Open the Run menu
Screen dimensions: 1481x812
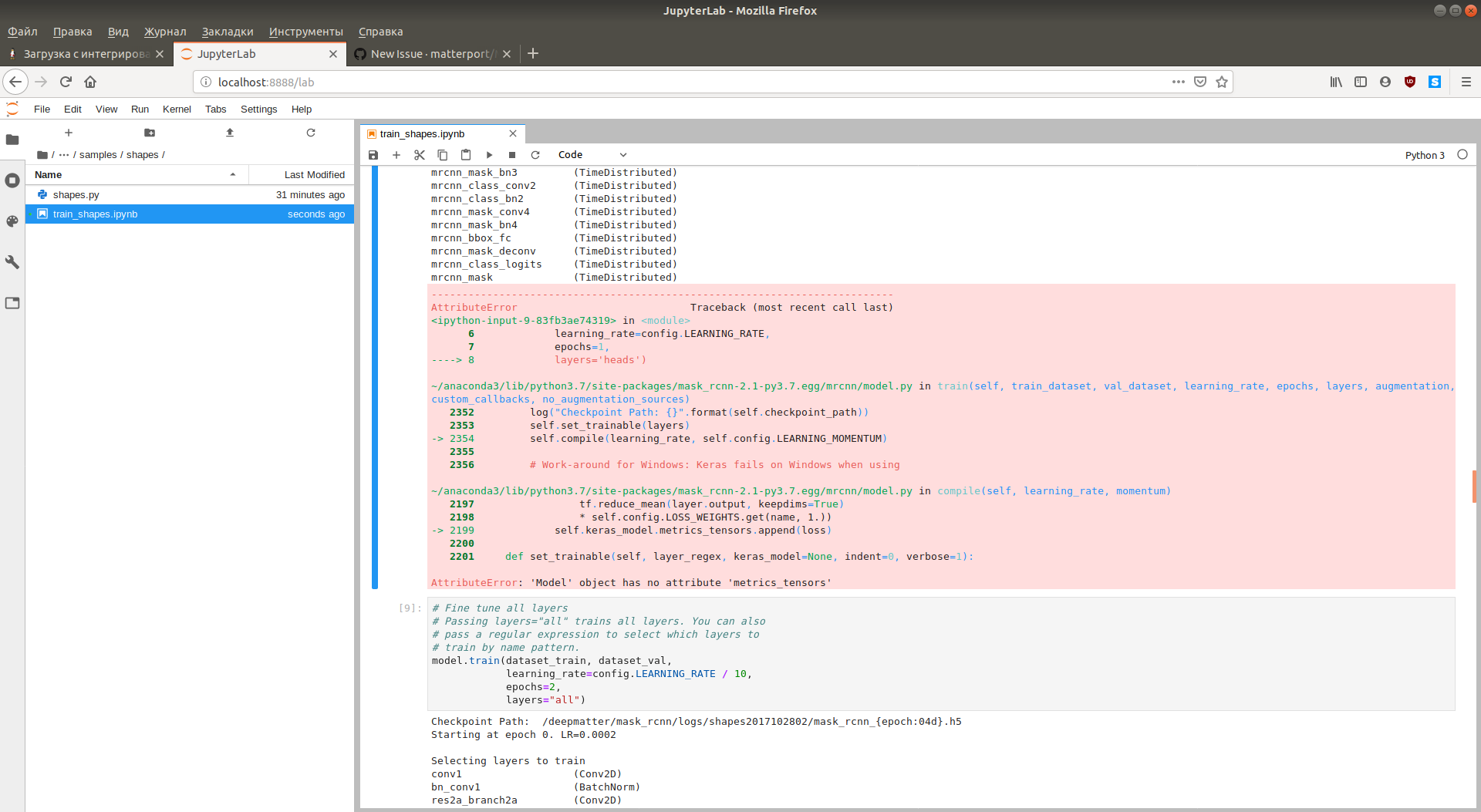pos(140,110)
